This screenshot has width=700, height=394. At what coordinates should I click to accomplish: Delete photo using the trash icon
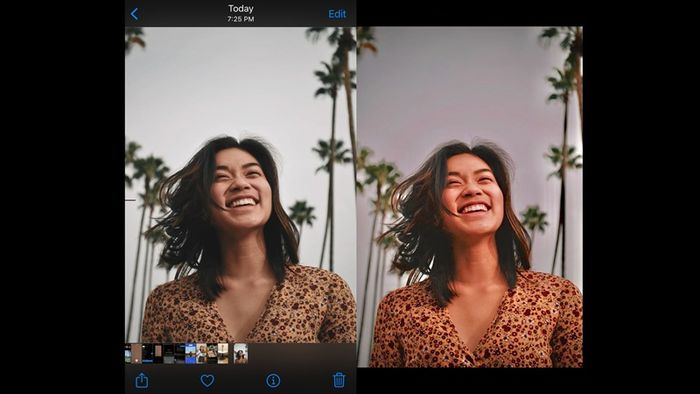[339, 380]
